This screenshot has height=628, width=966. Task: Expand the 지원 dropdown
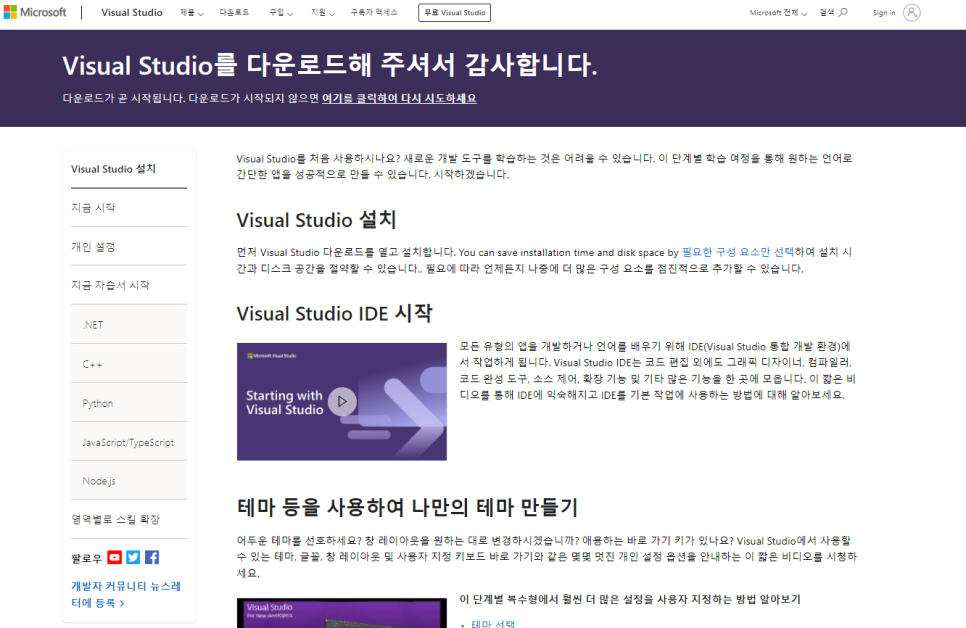click(x=323, y=12)
